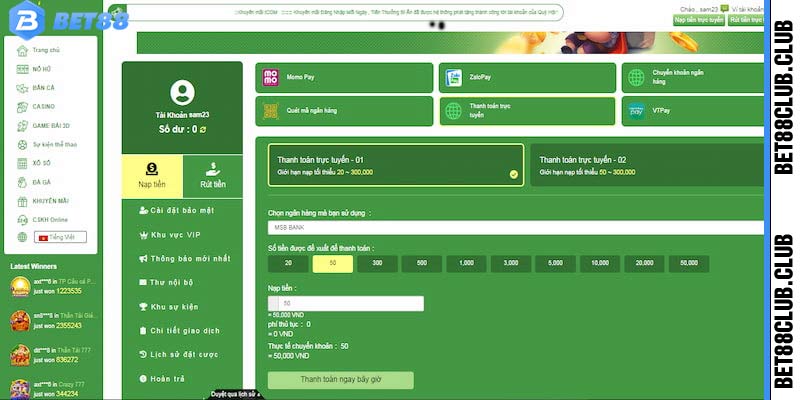Click the Crazy 777 game link

pyautogui.click(x=72, y=385)
